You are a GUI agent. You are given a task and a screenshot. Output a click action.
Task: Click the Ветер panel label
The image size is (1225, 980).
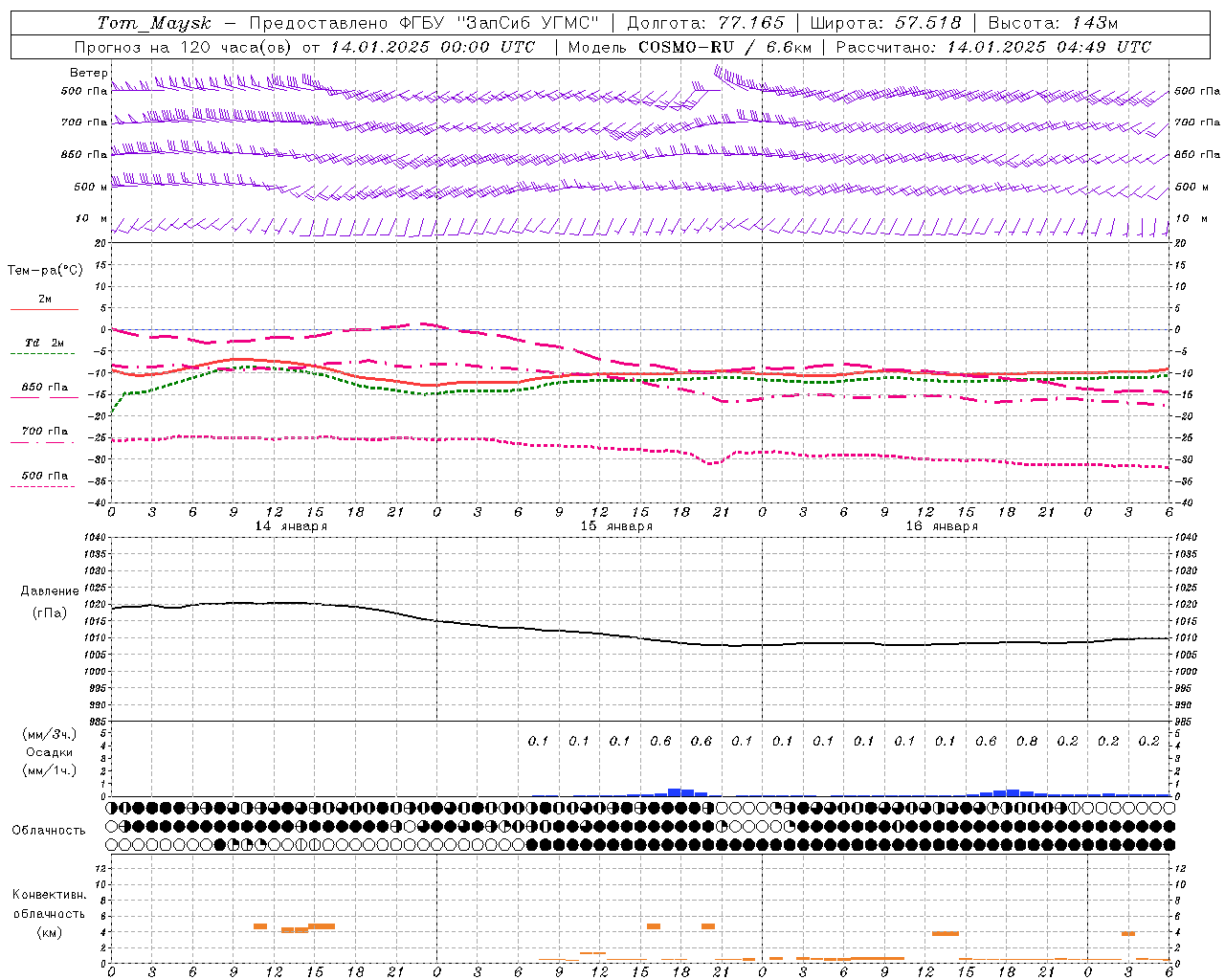[x=89, y=73]
